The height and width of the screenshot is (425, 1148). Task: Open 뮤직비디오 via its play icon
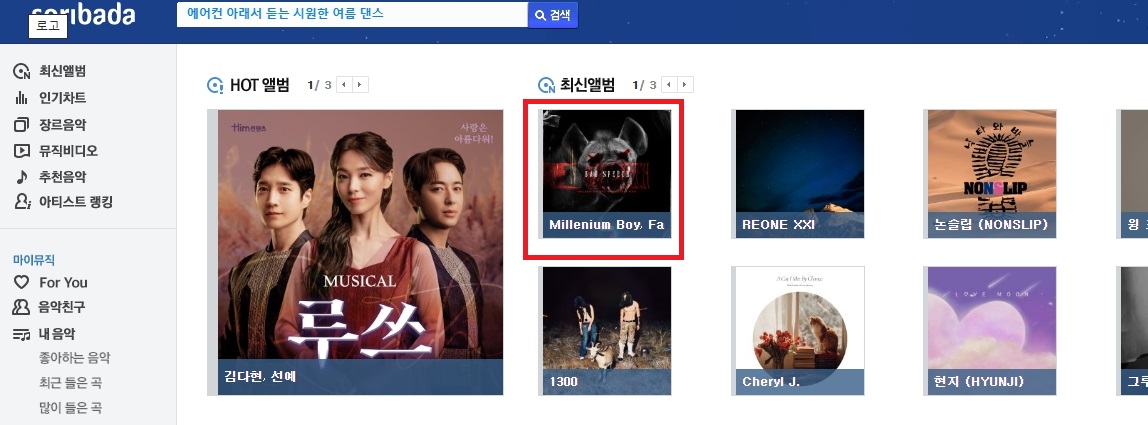(21, 151)
